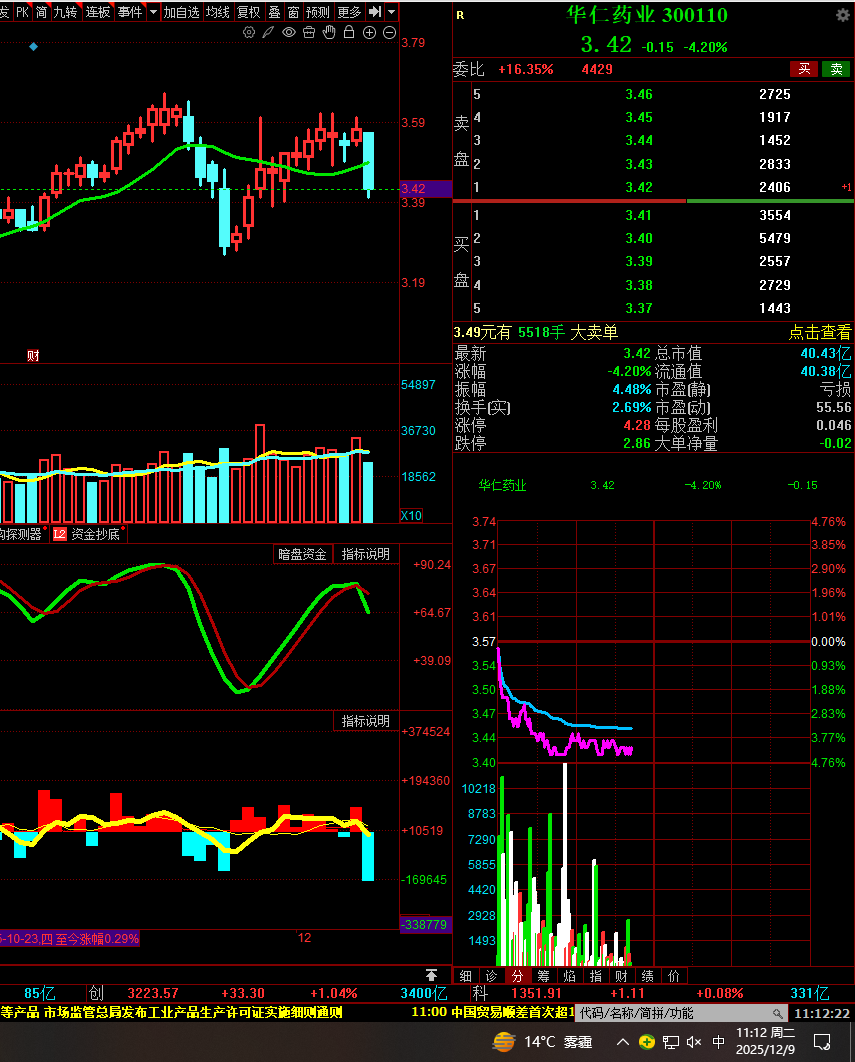855x1062 pixels.
Task: Open the toolbox icon above chart
Action: (309, 32)
